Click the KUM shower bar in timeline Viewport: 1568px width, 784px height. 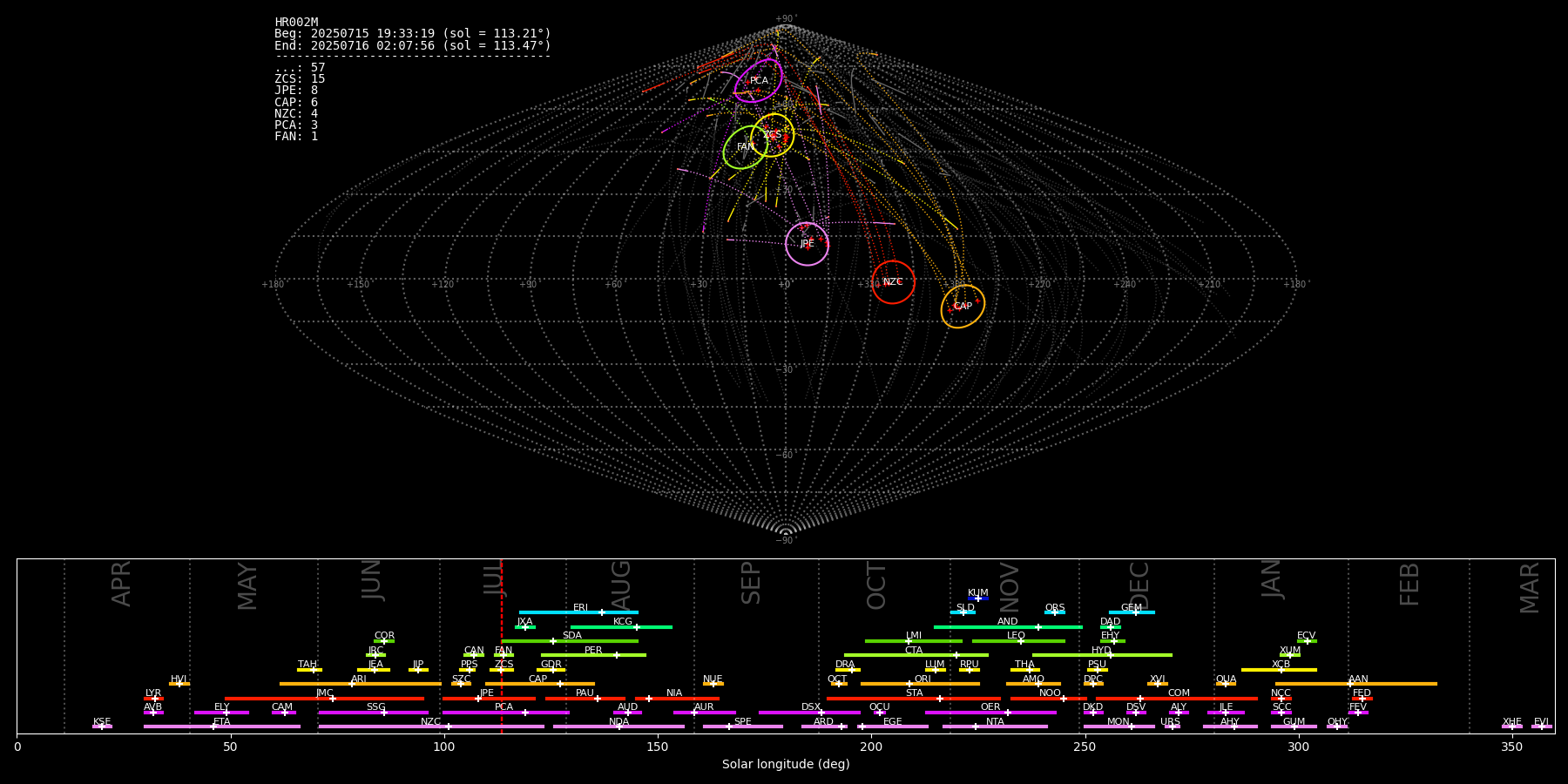(978, 598)
